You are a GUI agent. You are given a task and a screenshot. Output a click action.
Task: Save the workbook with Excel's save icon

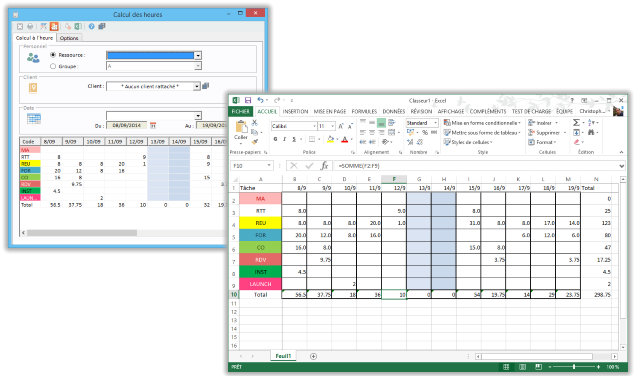click(248, 100)
